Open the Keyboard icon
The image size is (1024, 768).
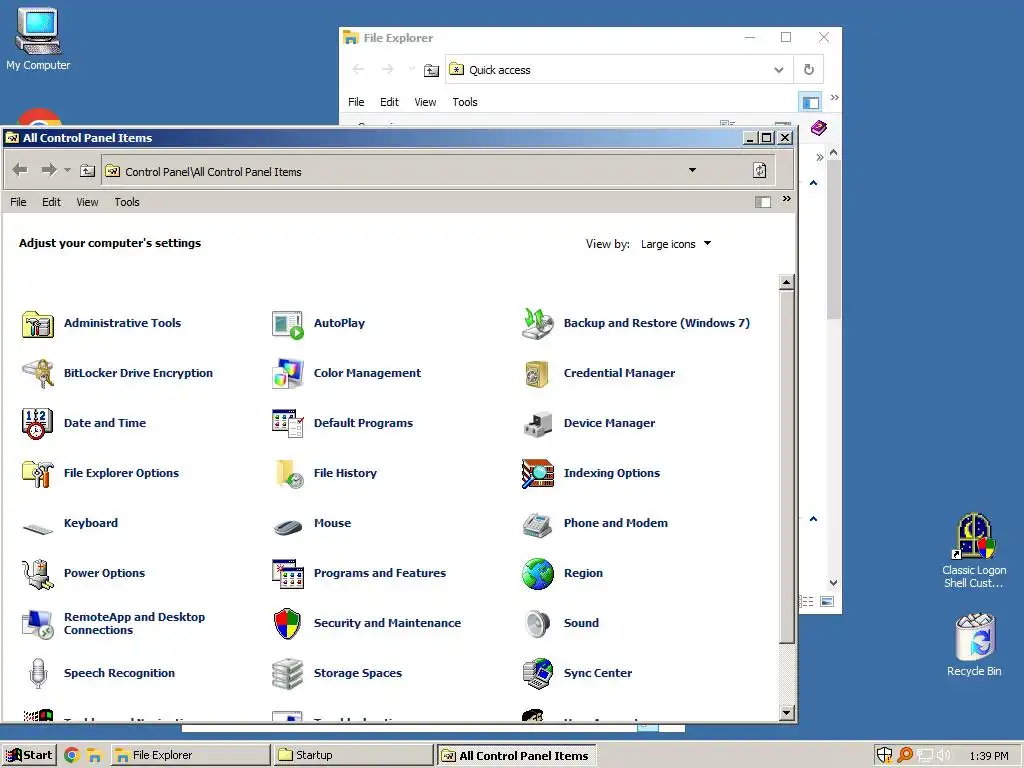(37, 528)
